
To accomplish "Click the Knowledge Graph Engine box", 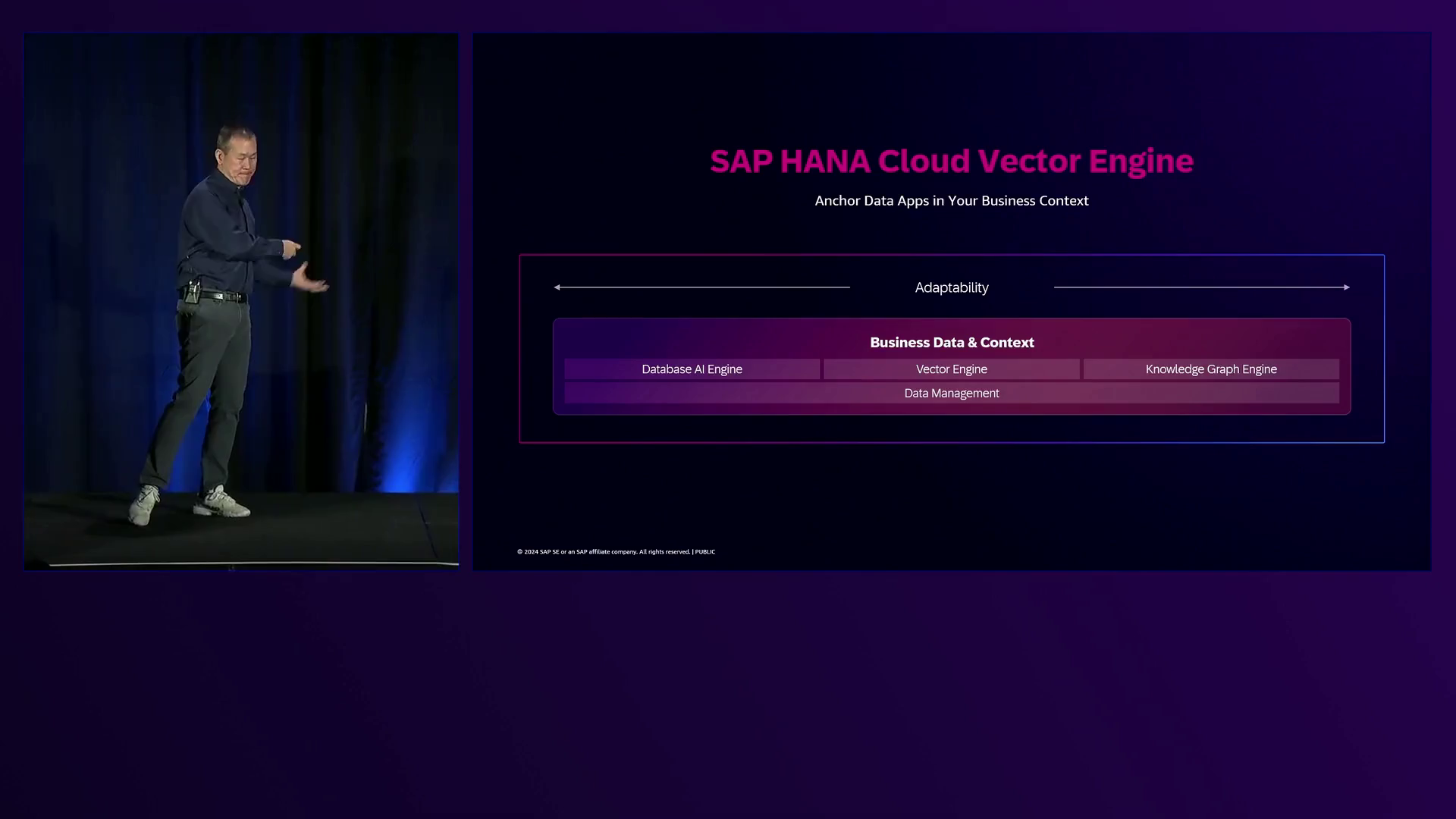I will (x=1210, y=369).
